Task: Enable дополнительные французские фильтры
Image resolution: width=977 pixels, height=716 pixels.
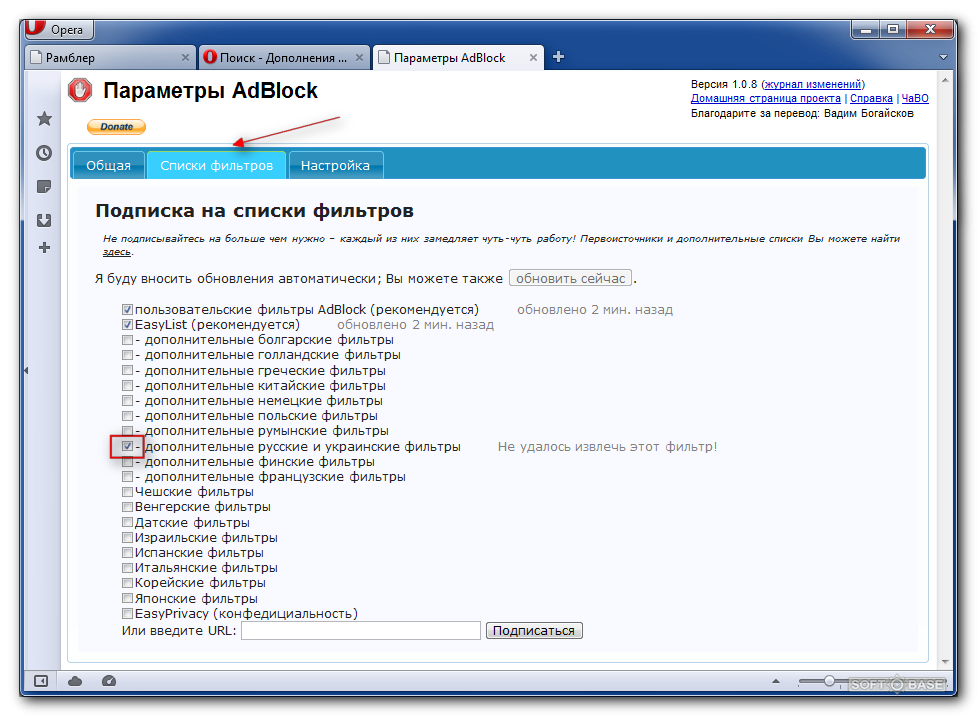Action: point(127,477)
